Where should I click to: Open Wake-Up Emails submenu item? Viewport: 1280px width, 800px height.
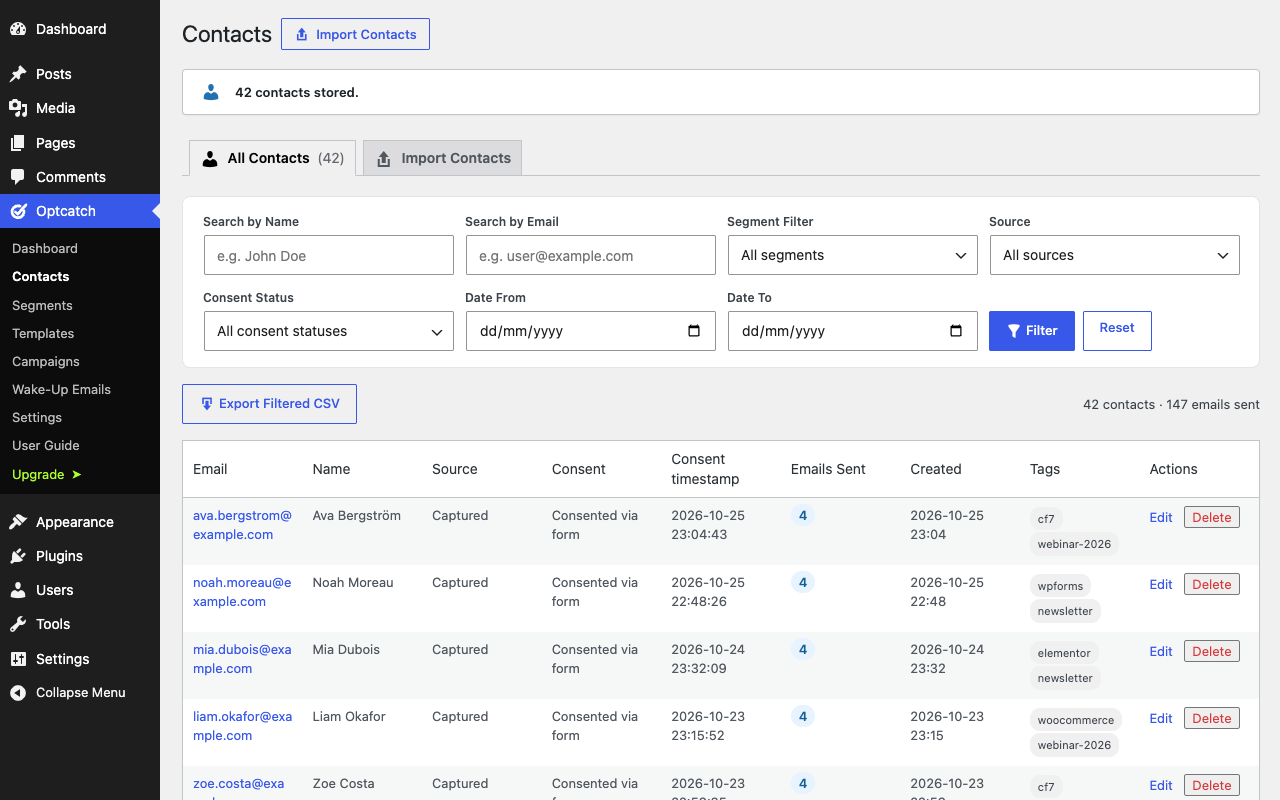61,389
